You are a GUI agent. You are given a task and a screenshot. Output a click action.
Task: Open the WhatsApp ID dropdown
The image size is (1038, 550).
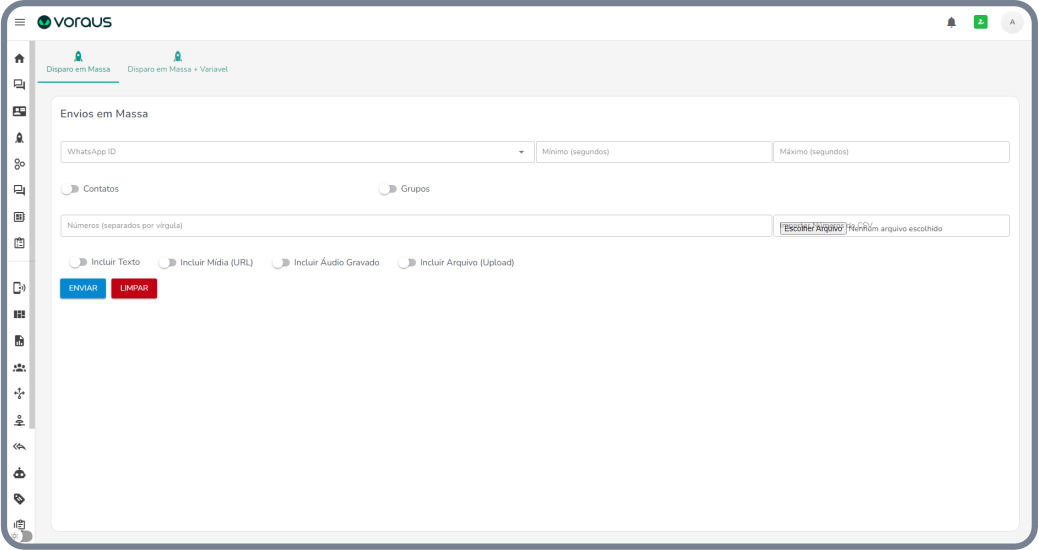(x=297, y=152)
